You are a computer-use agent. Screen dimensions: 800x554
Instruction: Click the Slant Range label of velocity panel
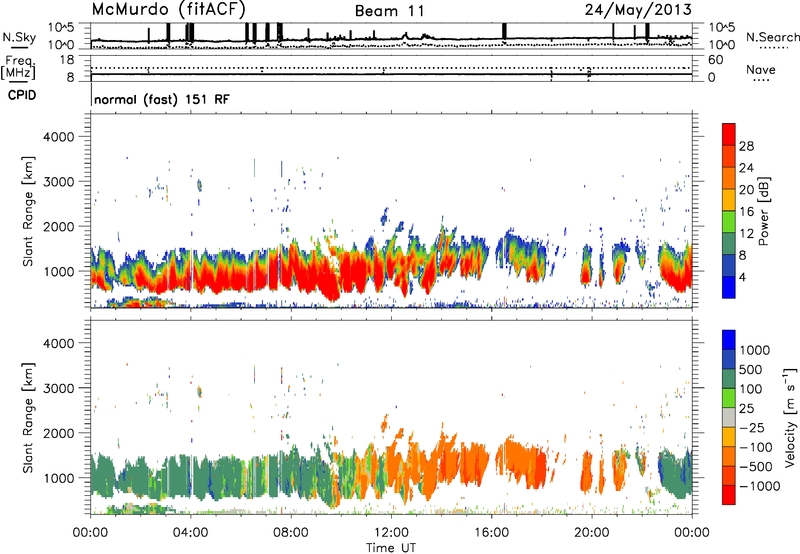[x=28, y=418]
